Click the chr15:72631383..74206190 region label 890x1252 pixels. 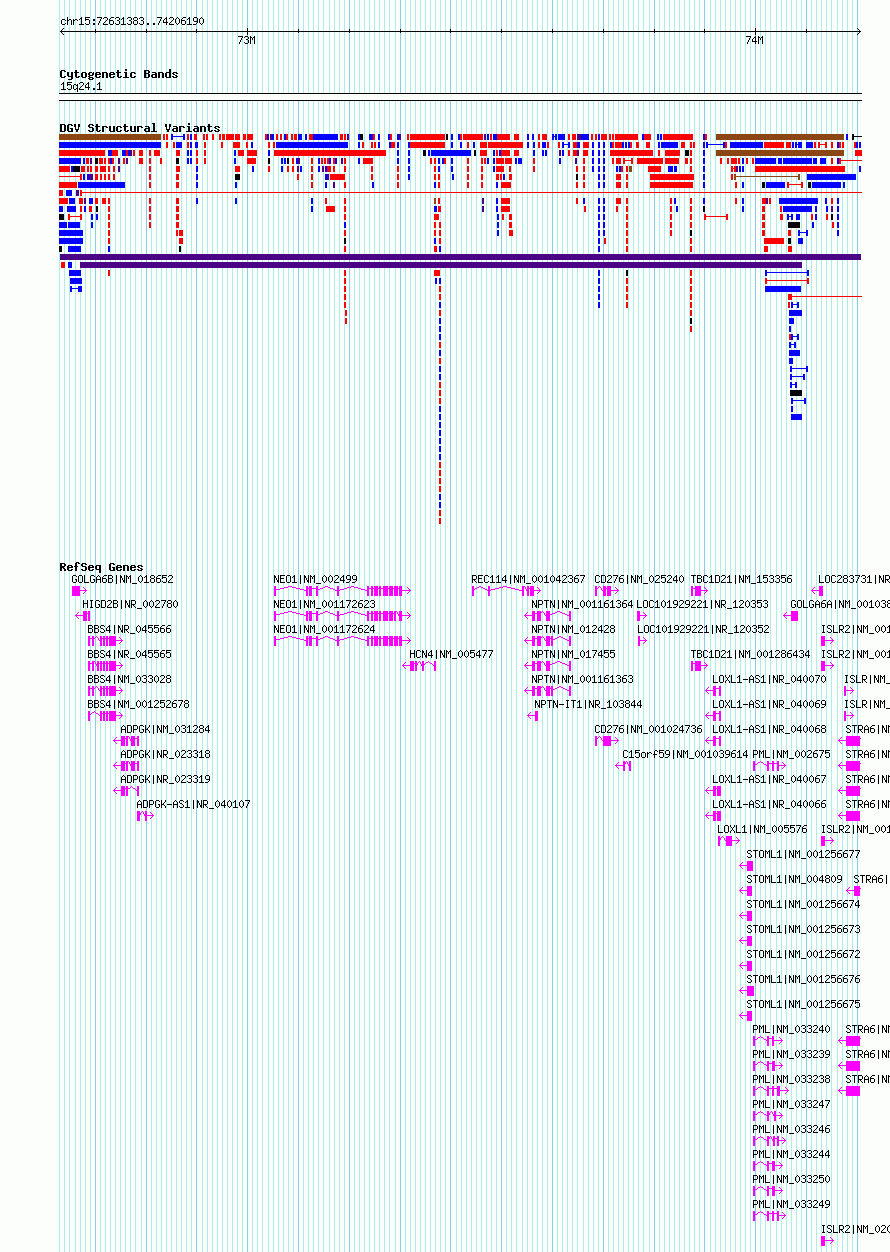point(132,21)
